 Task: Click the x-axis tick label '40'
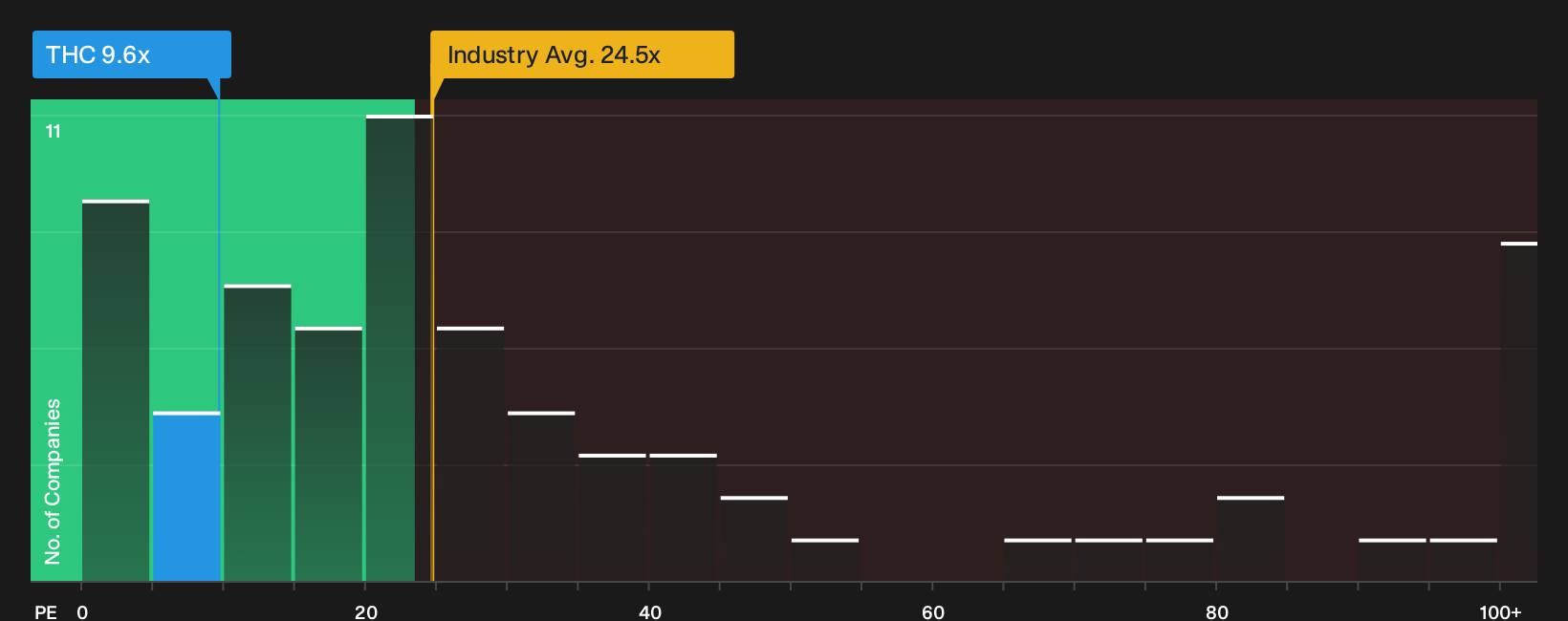(x=650, y=612)
